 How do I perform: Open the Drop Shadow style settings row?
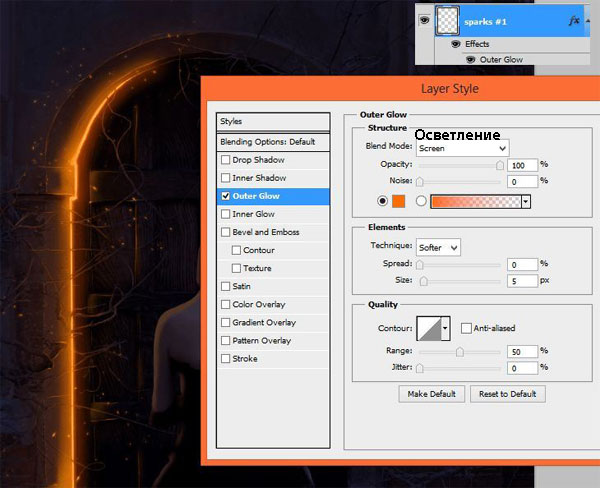tap(273, 160)
